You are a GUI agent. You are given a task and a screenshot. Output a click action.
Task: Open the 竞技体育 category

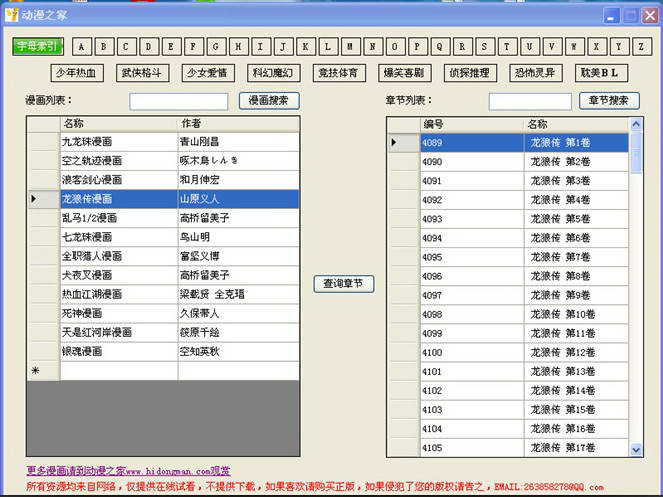(x=339, y=73)
